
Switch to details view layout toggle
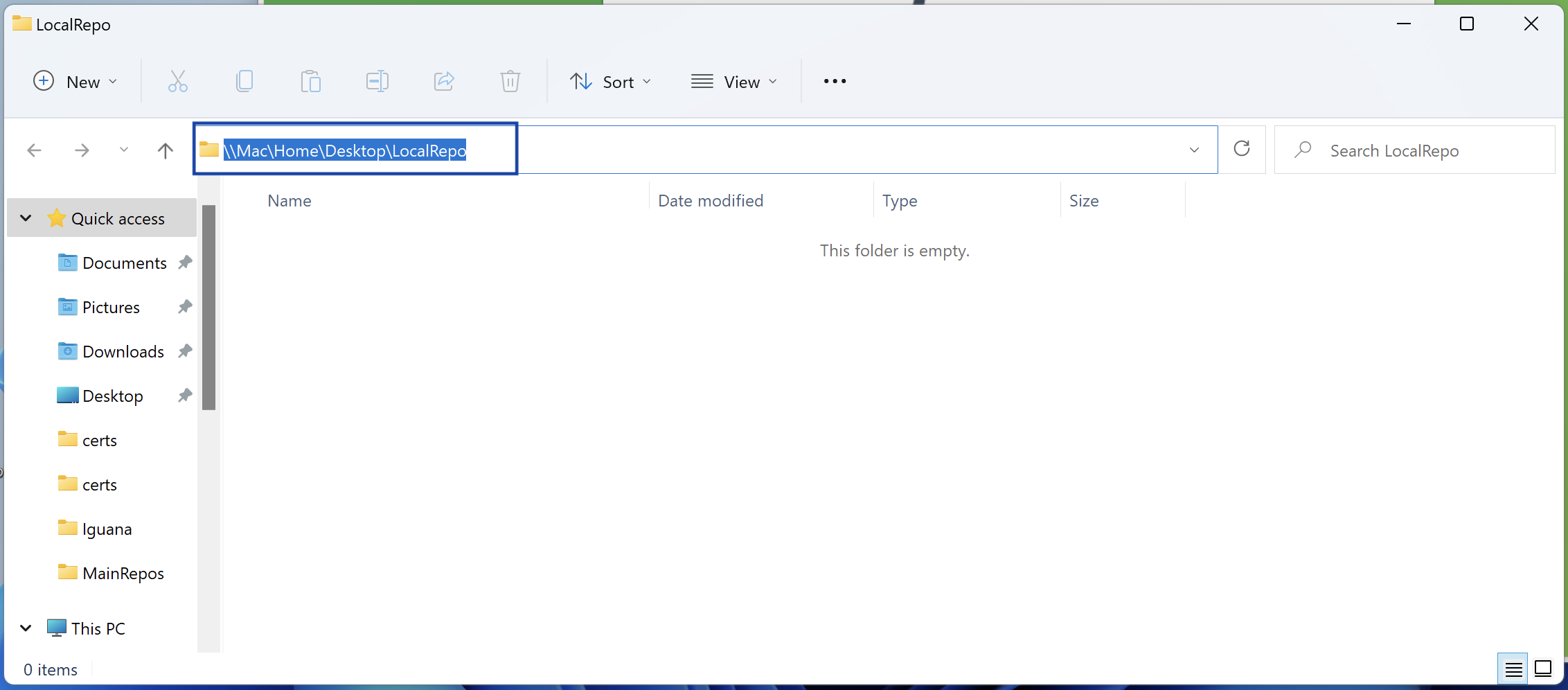pos(1513,669)
